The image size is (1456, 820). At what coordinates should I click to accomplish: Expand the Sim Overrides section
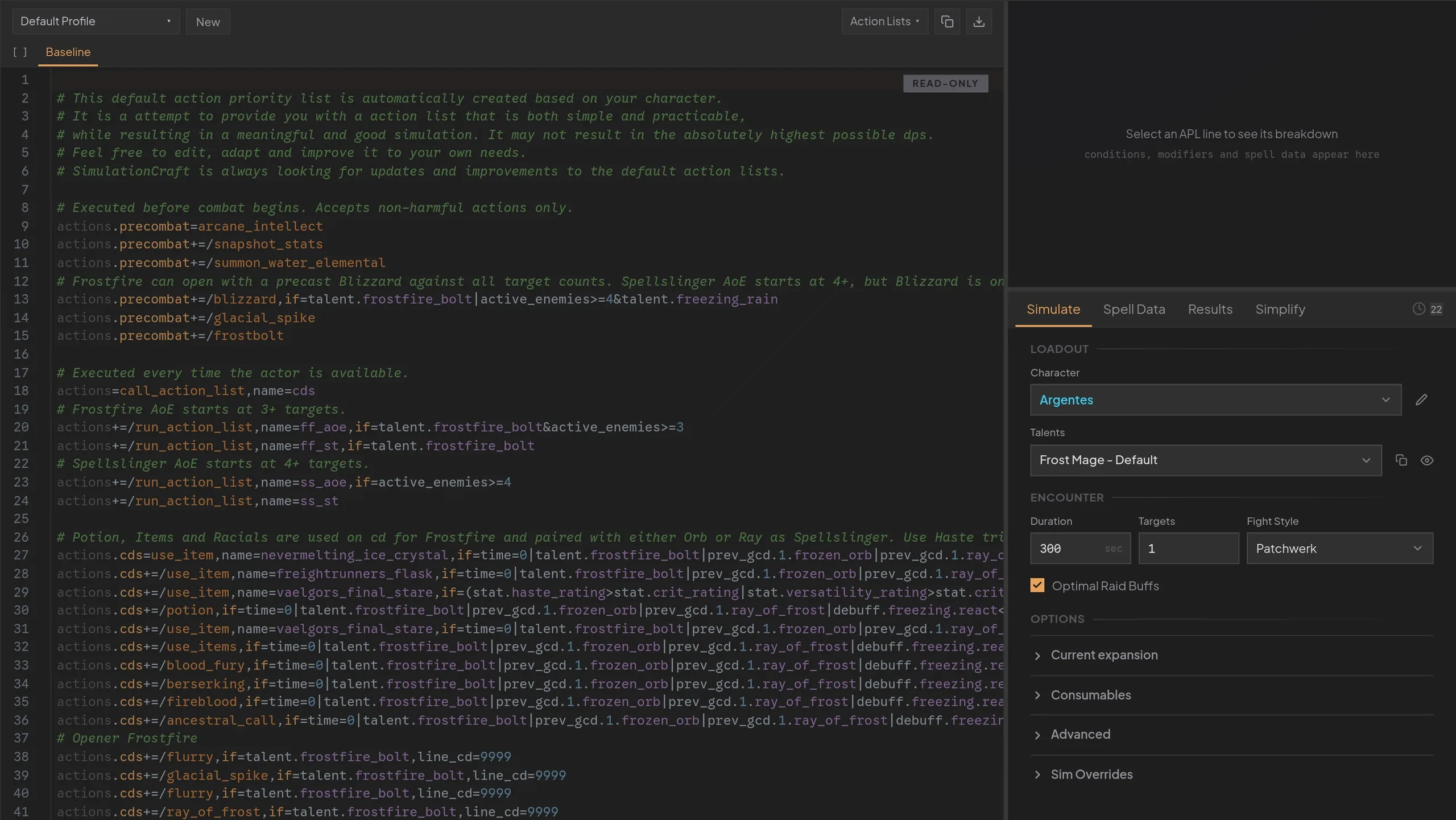click(x=1231, y=775)
